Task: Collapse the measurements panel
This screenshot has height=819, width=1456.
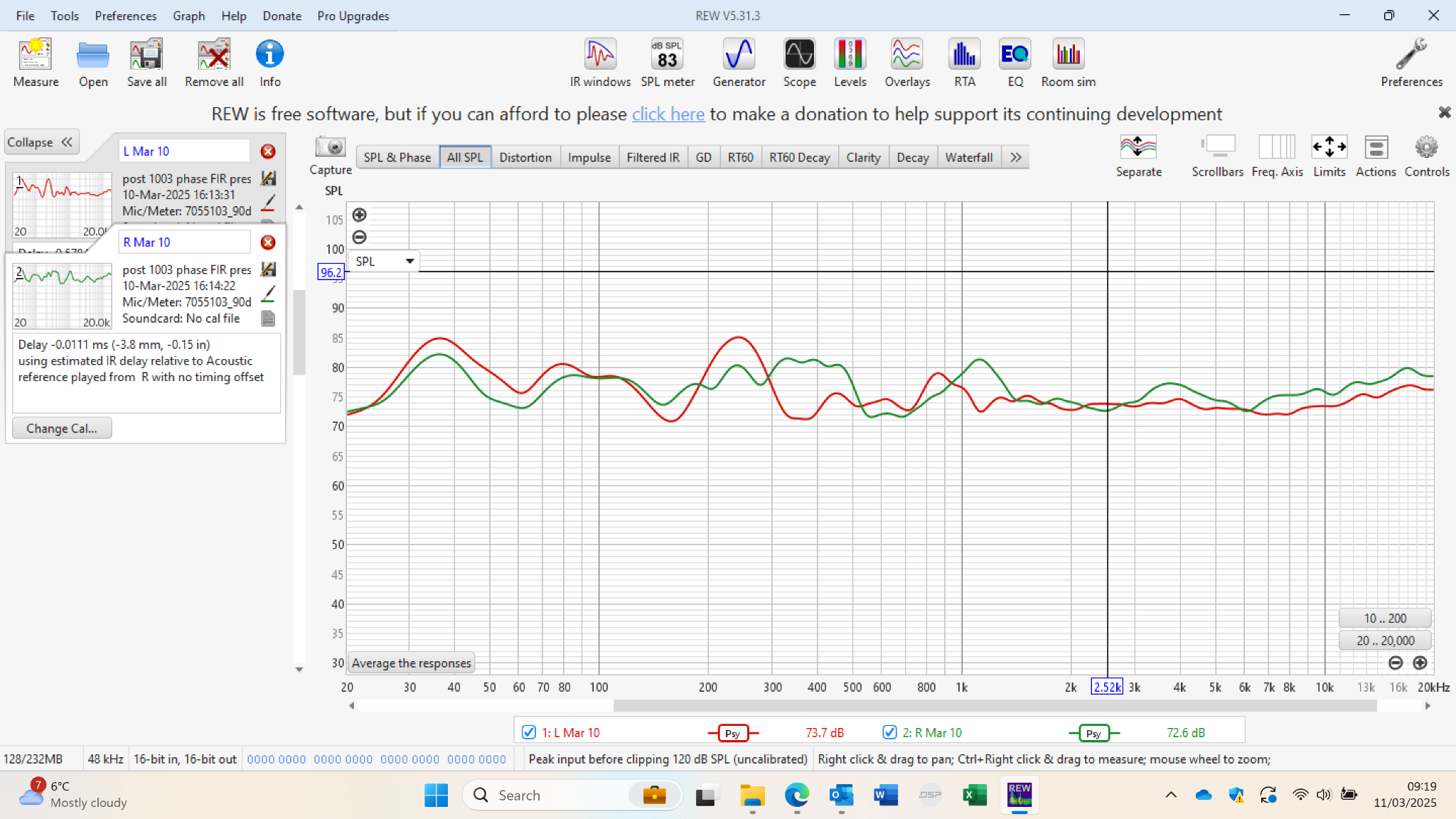Action: (41, 142)
